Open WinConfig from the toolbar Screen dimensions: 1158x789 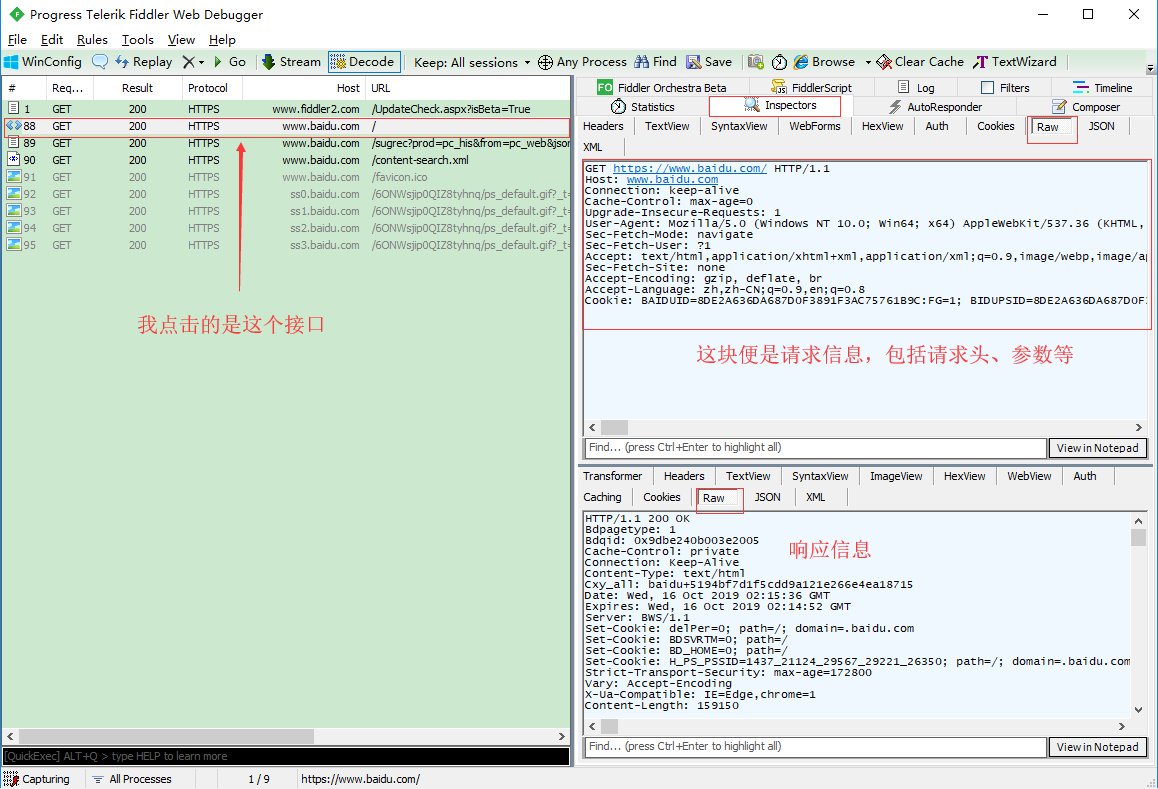(43, 62)
